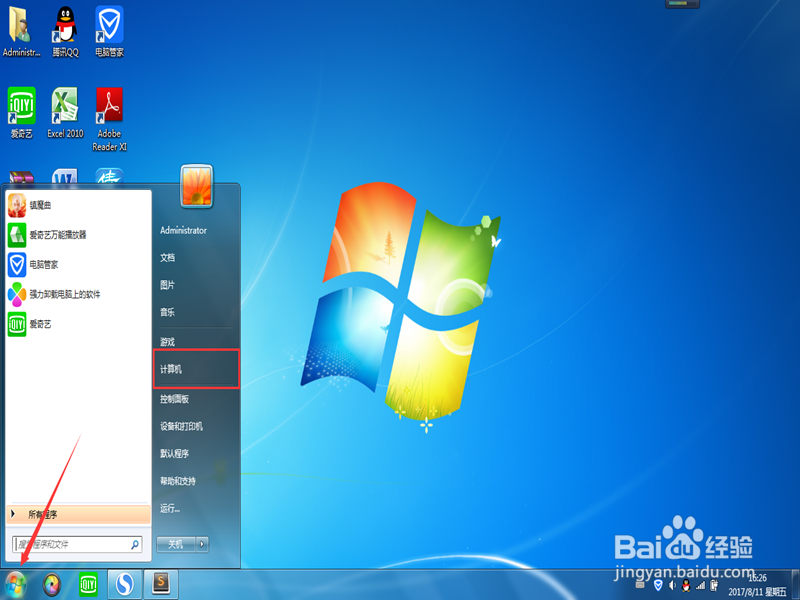The image size is (800, 600).
Task: Open the volume speaker tray icon
Action: point(672,585)
